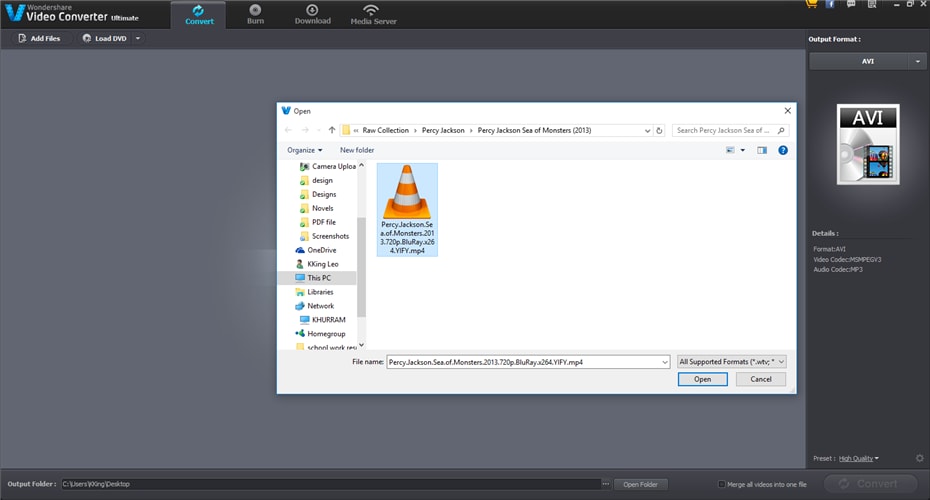The image size is (930, 500).
Task: Click the large Convert button
Action: pos(870,484)
